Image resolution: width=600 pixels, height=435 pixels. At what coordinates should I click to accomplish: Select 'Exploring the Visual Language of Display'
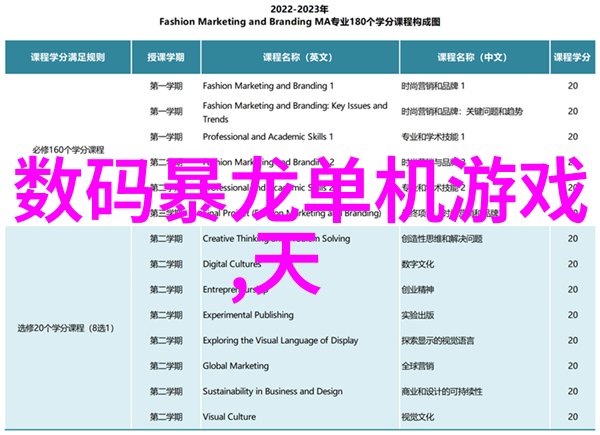(x=280, y=341)
